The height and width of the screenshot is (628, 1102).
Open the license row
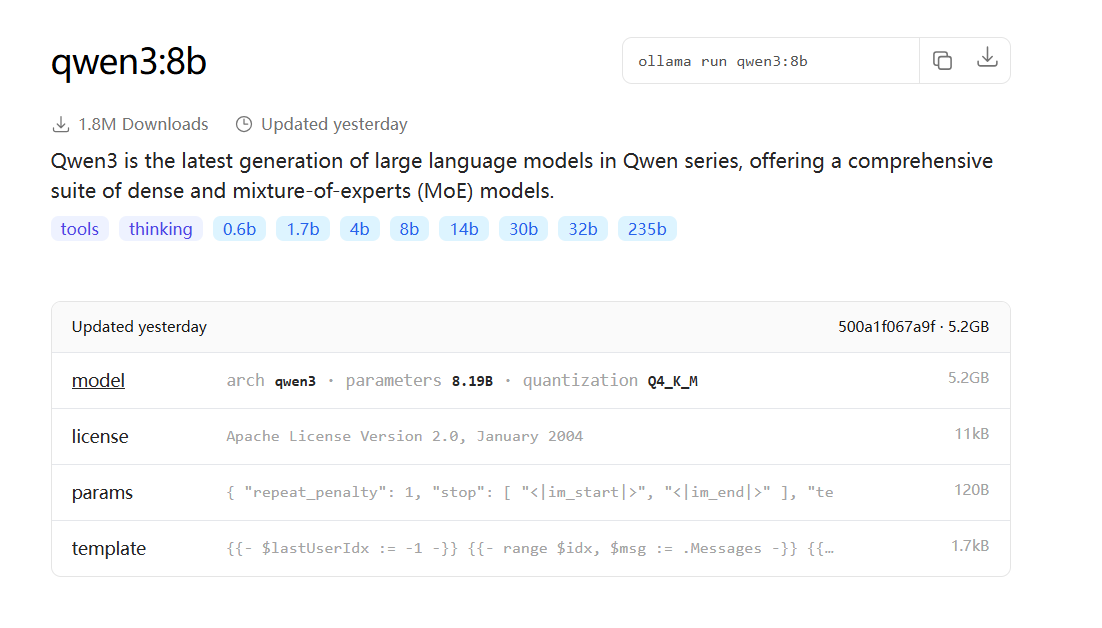tap(531, 436)
